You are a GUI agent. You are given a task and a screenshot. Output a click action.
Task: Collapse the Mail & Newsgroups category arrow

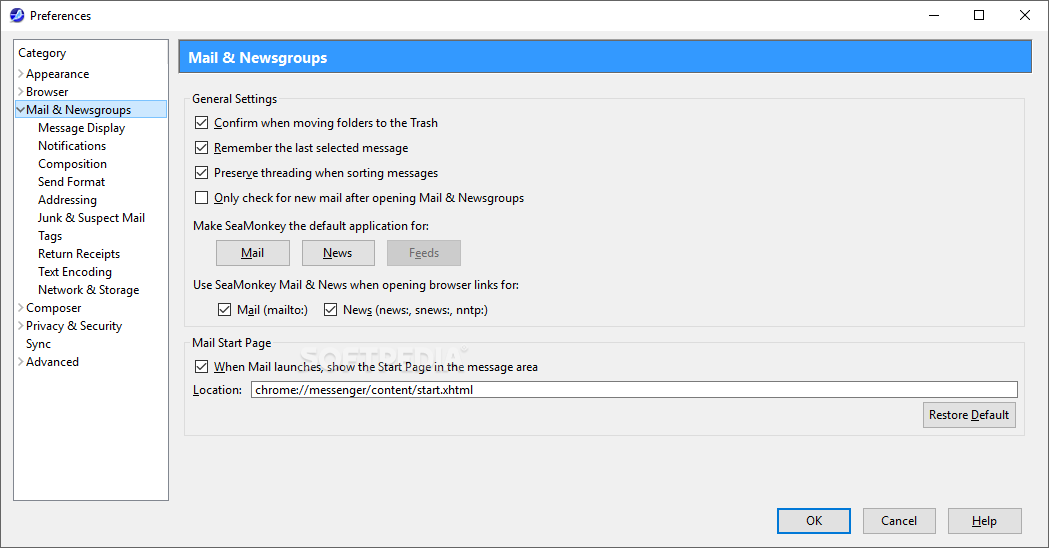tap(21, 110)
